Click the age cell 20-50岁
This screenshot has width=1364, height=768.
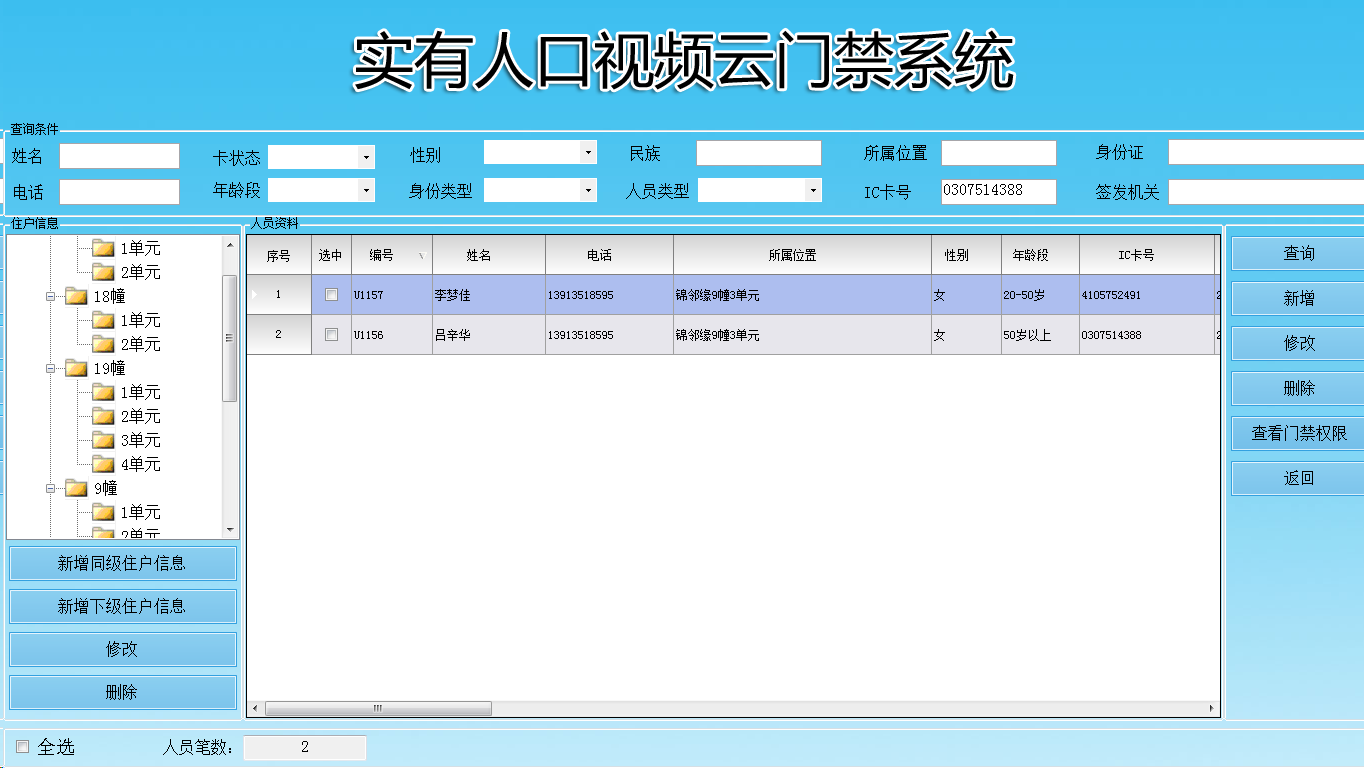click(1040, 295)
